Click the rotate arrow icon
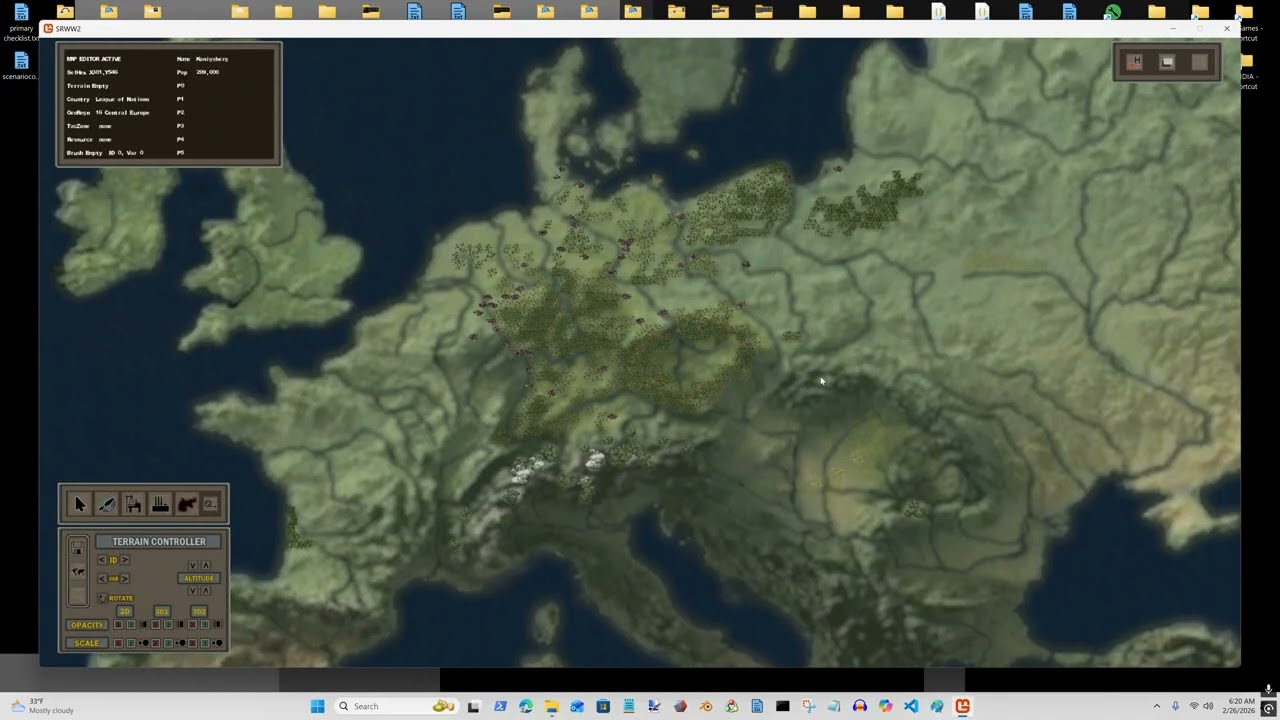The width and height of the screenshot is (1280, 720). tap(102, 598)
